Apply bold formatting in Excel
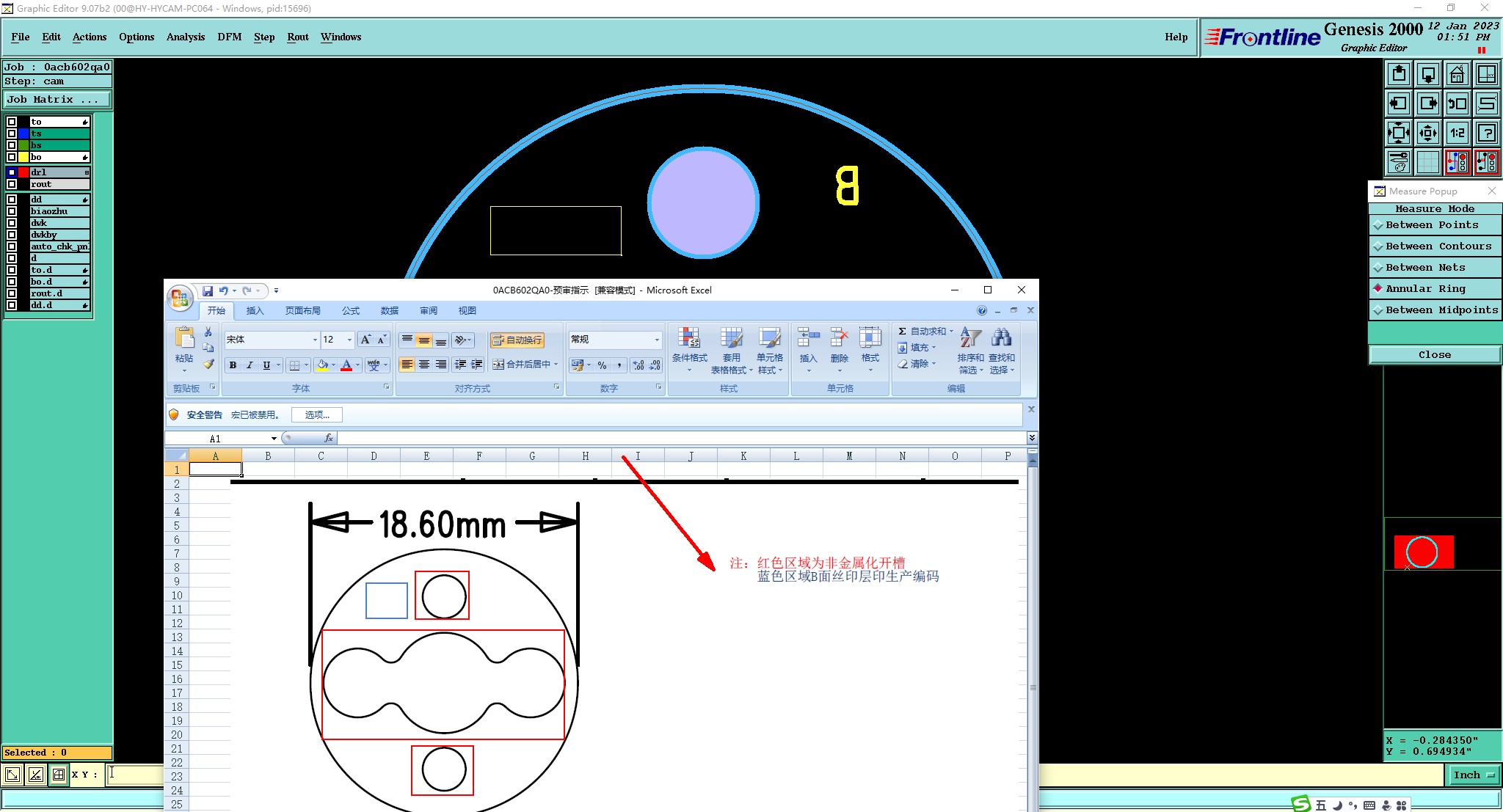Screen dimensions: 1503x812 (233, 365)
